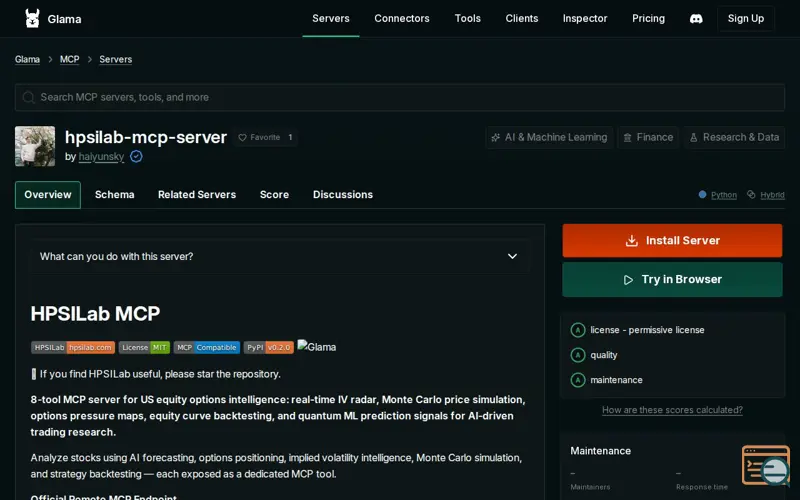Click the A grade icon for quality

click(578, 355)
